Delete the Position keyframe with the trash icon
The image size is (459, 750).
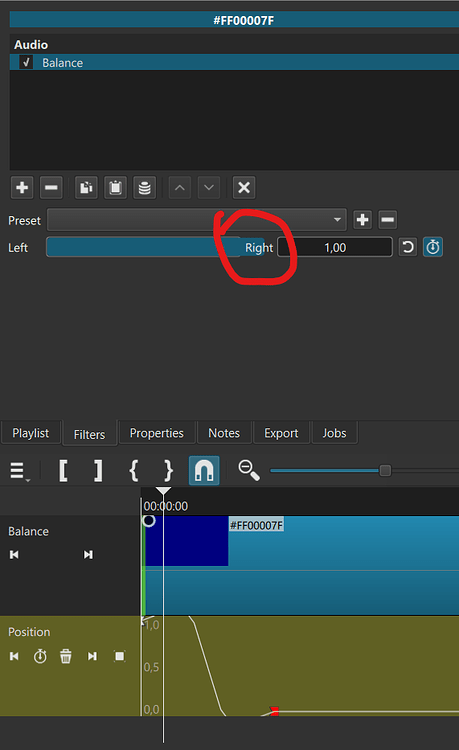(x=66, y=656)
